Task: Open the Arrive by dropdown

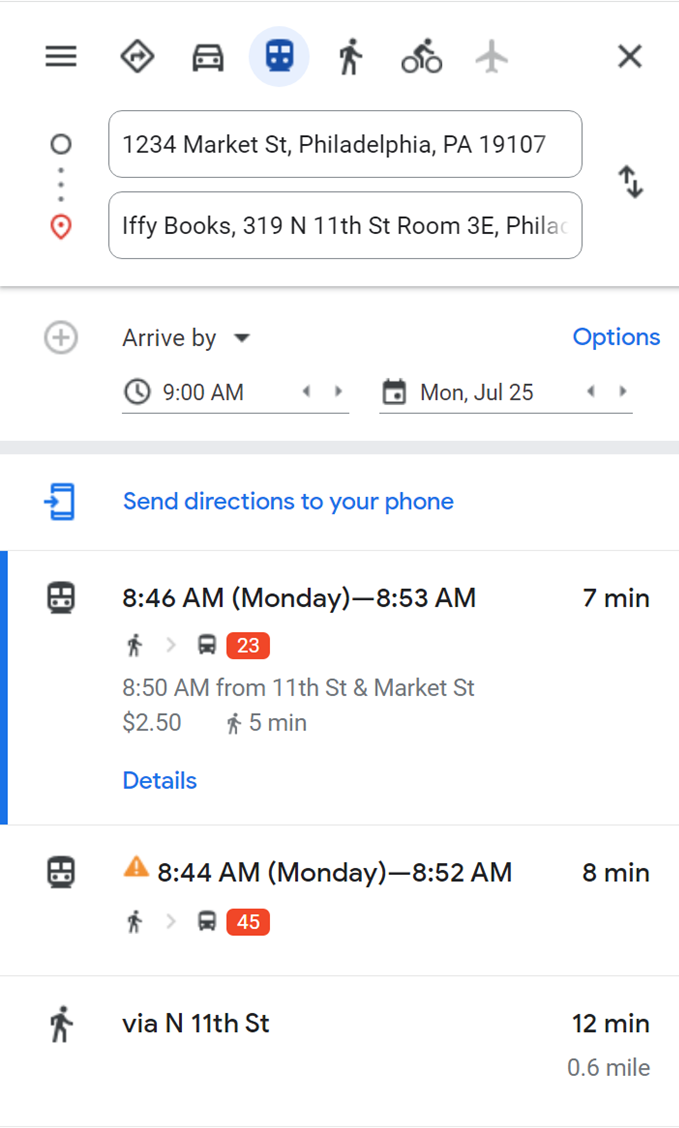Action: pos(185,338)
